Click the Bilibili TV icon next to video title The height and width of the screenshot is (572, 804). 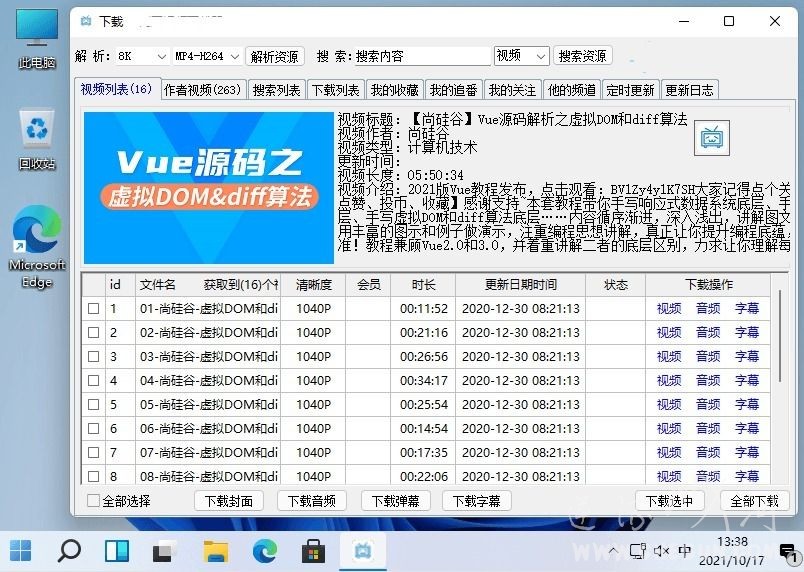pos(711,137)
